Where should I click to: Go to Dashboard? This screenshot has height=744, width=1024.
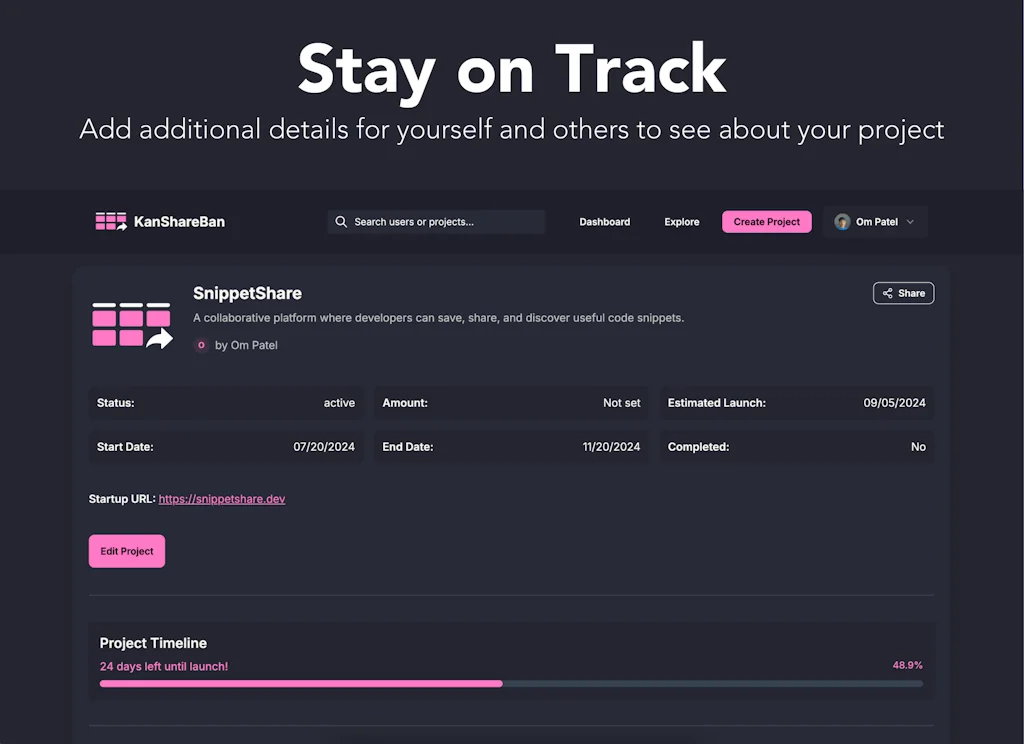click(605, 222)
